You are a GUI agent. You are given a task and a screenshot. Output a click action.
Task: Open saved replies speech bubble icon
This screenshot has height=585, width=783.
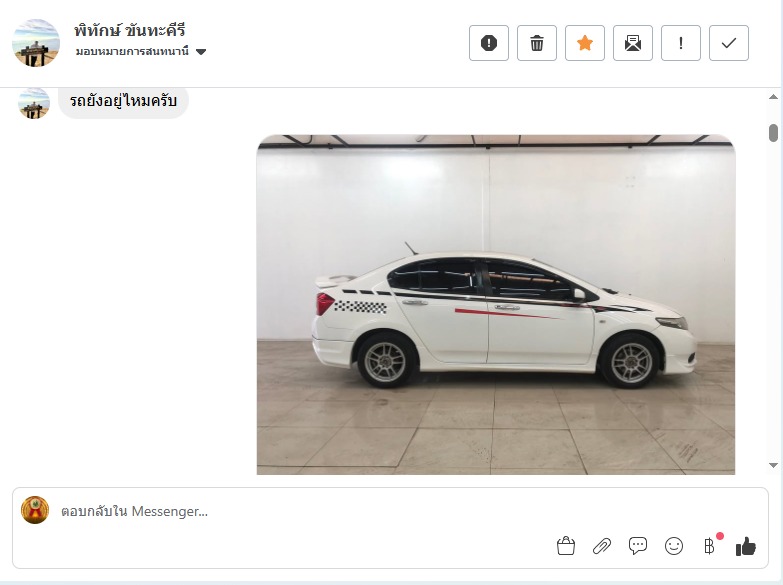tap(638, 546)
